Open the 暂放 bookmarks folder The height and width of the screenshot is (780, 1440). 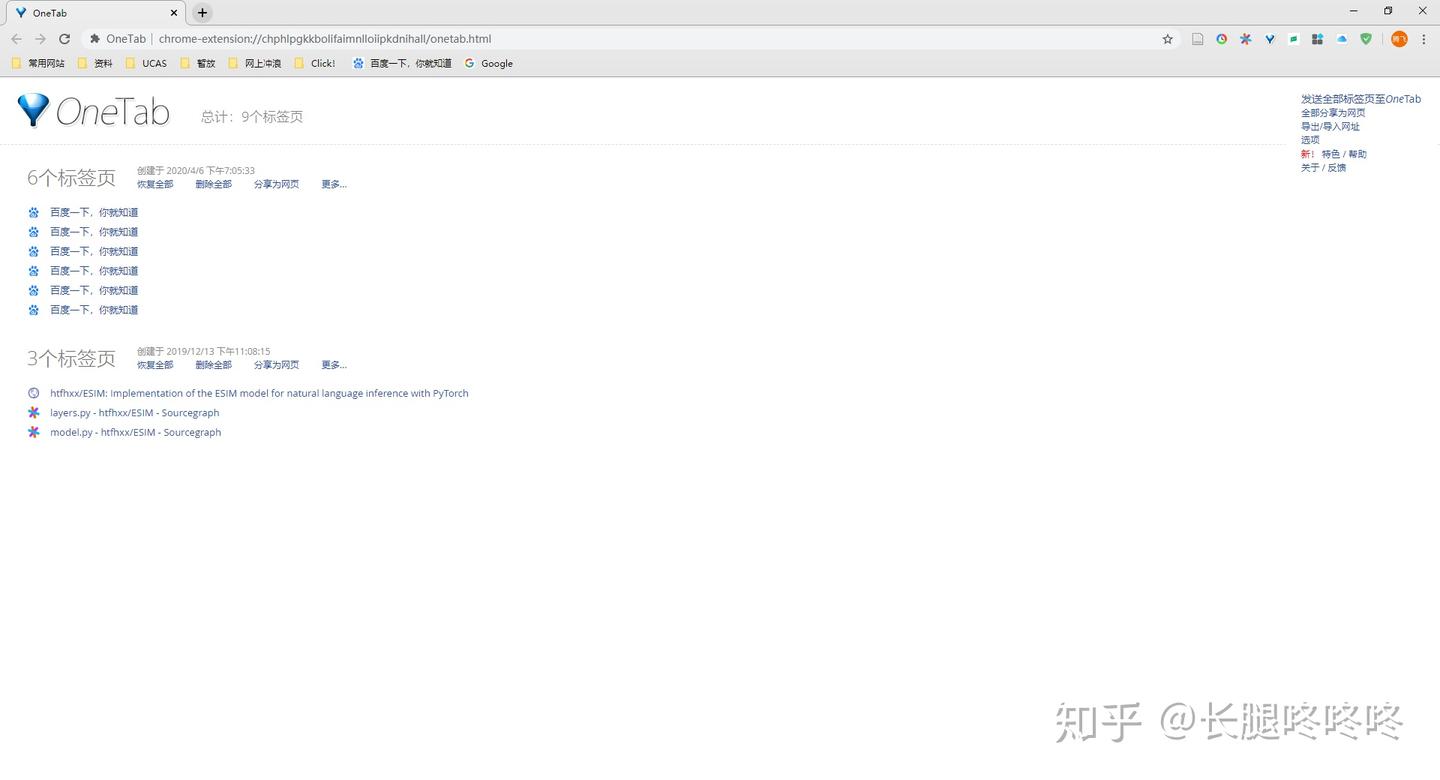tap(198, 63)
